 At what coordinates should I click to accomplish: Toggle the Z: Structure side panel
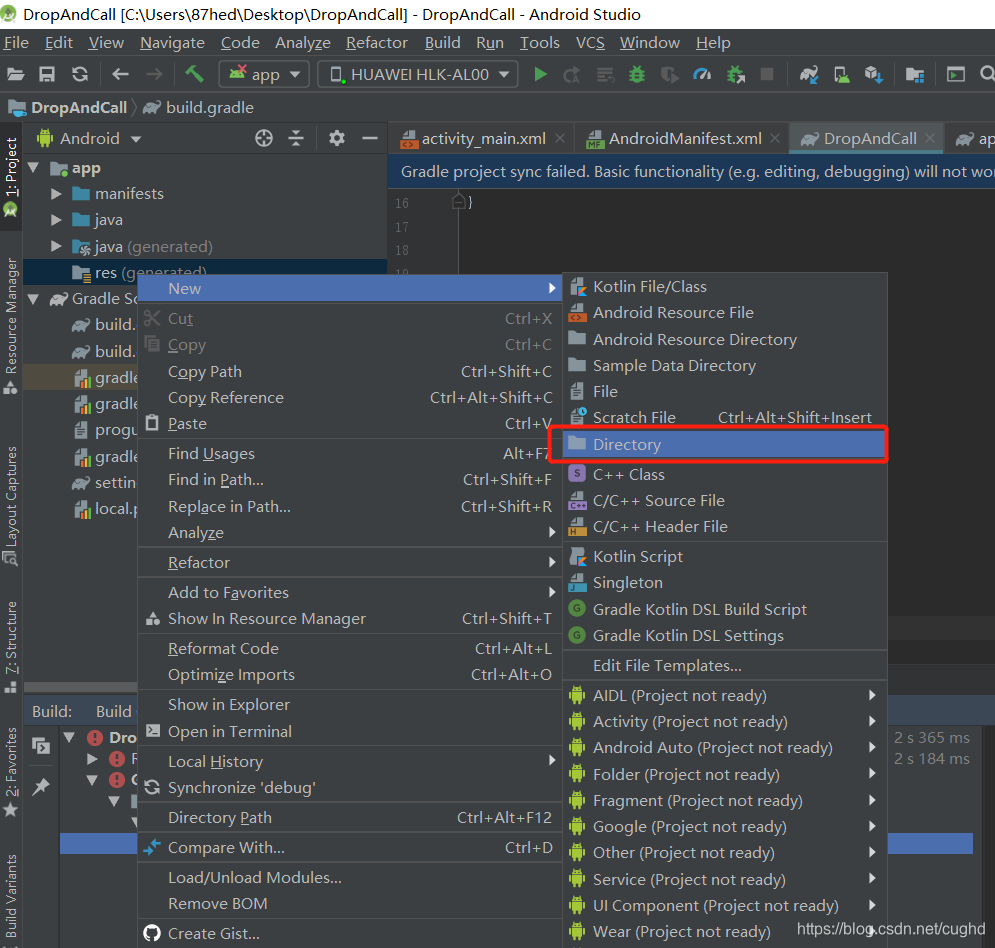click(11, 647)
